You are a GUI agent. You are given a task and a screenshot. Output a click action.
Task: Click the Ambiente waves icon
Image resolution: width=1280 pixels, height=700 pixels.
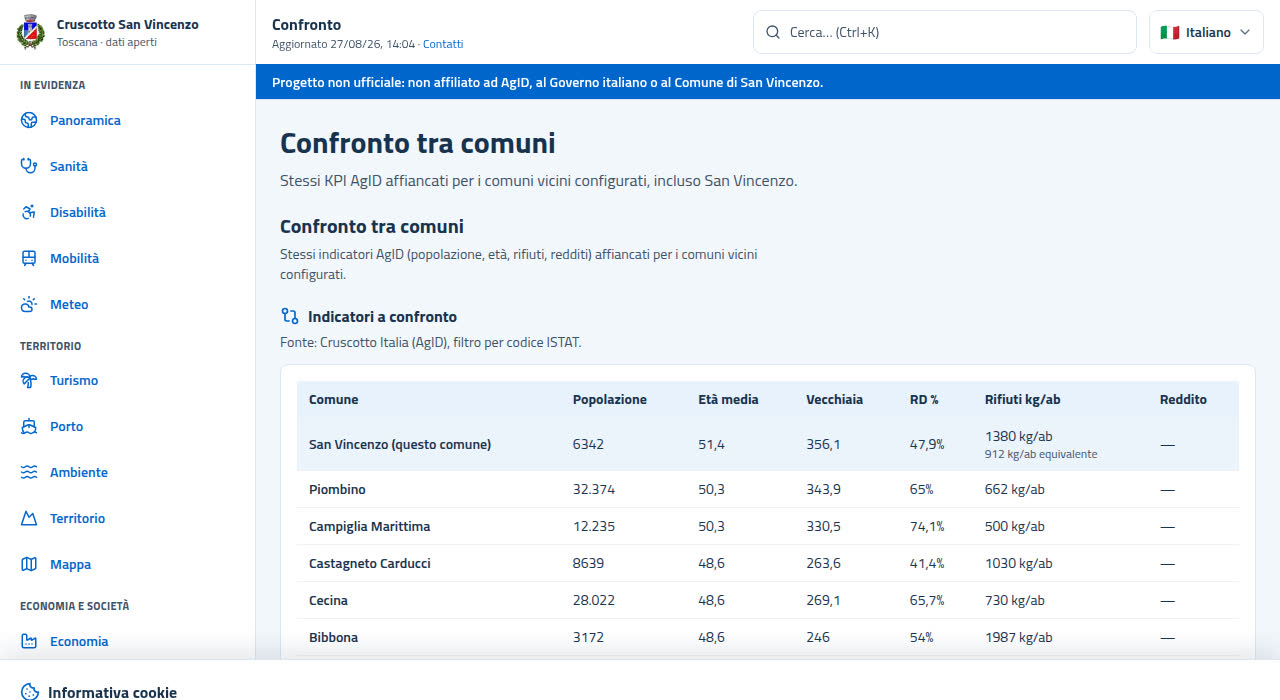(x=29, y=473)
